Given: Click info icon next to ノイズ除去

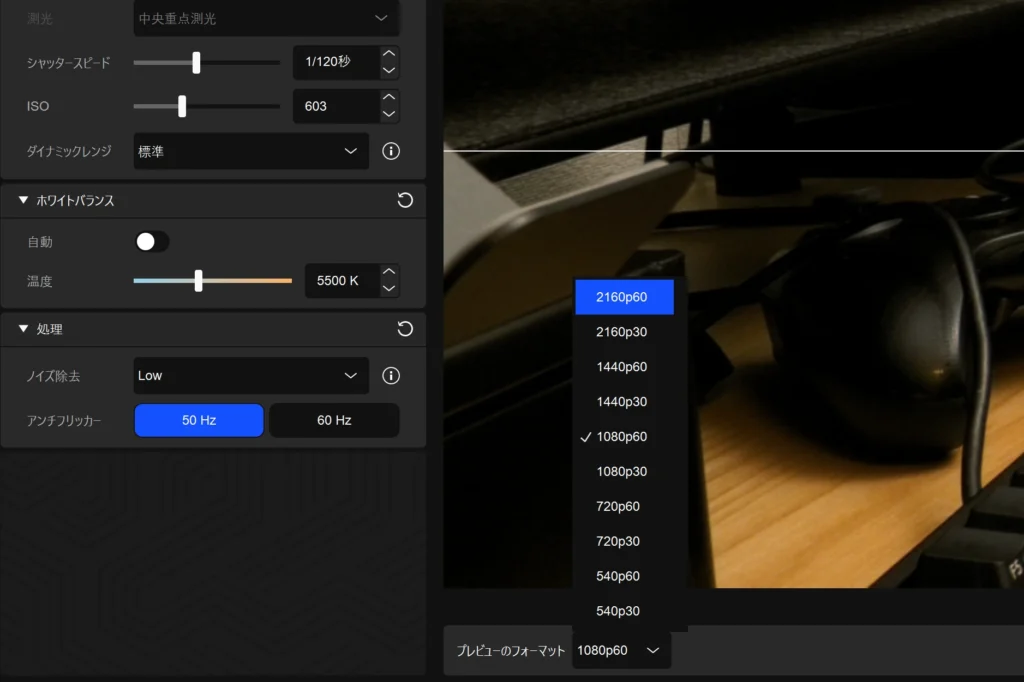Looking at the screenshot, I should pos(391,376).
